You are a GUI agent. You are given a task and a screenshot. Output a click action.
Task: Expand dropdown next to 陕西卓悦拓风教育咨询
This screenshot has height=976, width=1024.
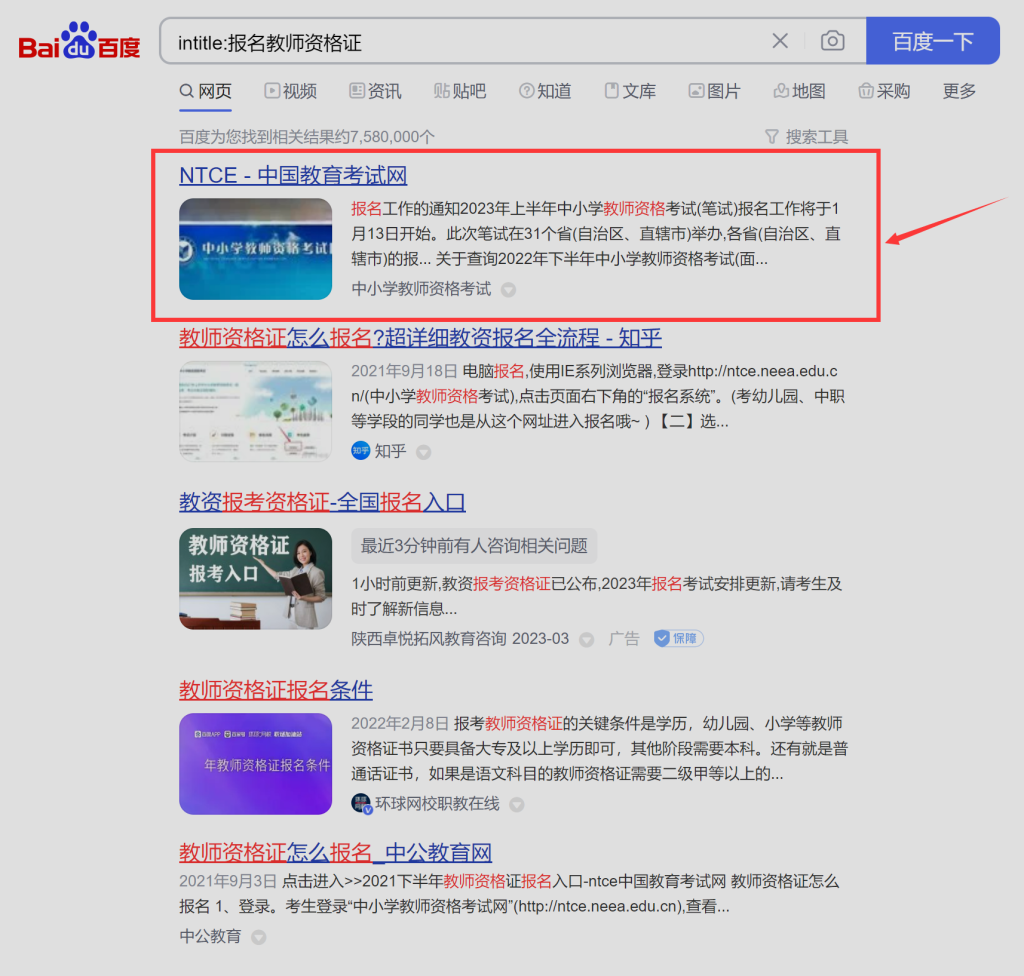point(586,640)
